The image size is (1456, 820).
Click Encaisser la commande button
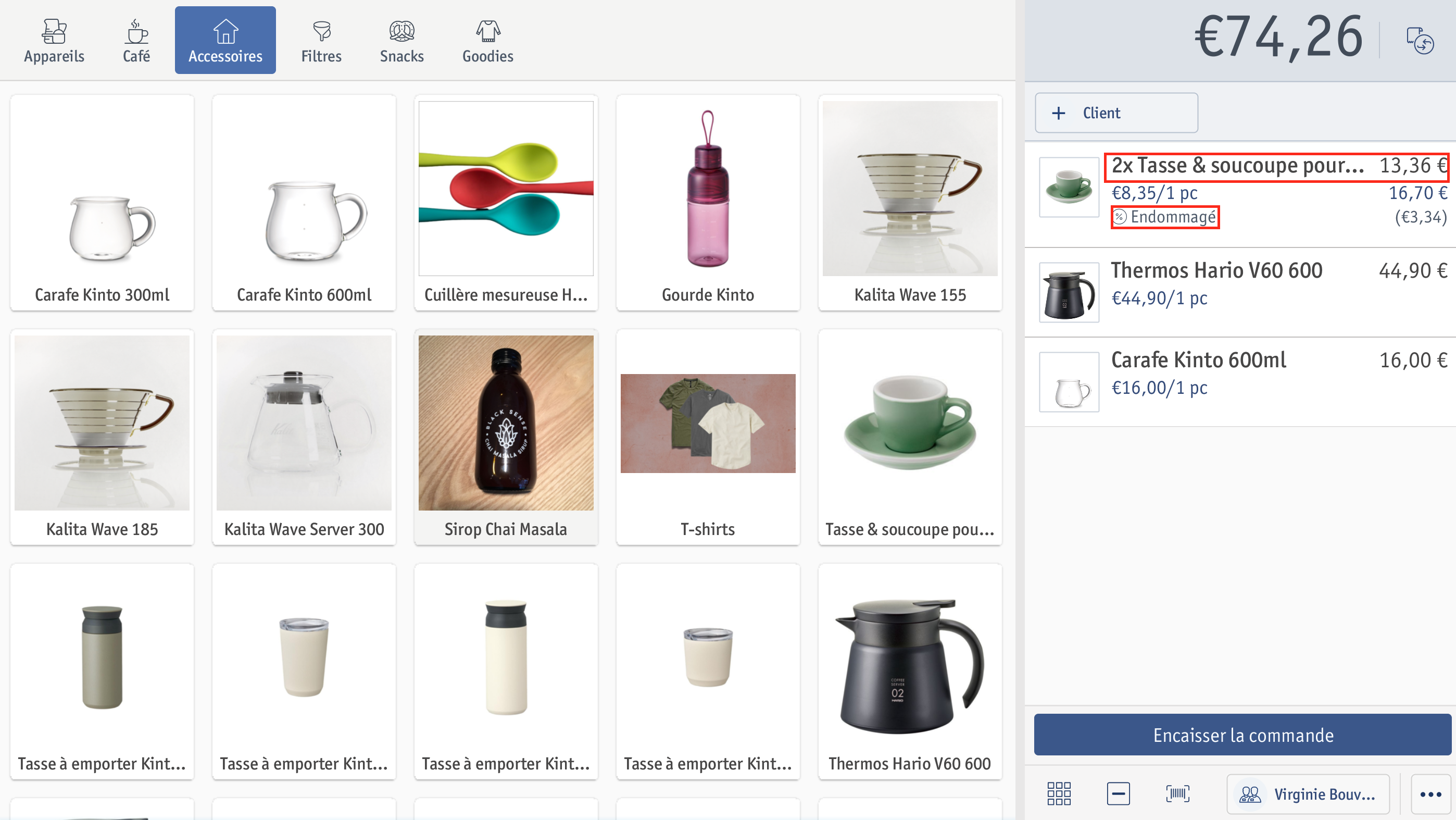coord(1243,735)
